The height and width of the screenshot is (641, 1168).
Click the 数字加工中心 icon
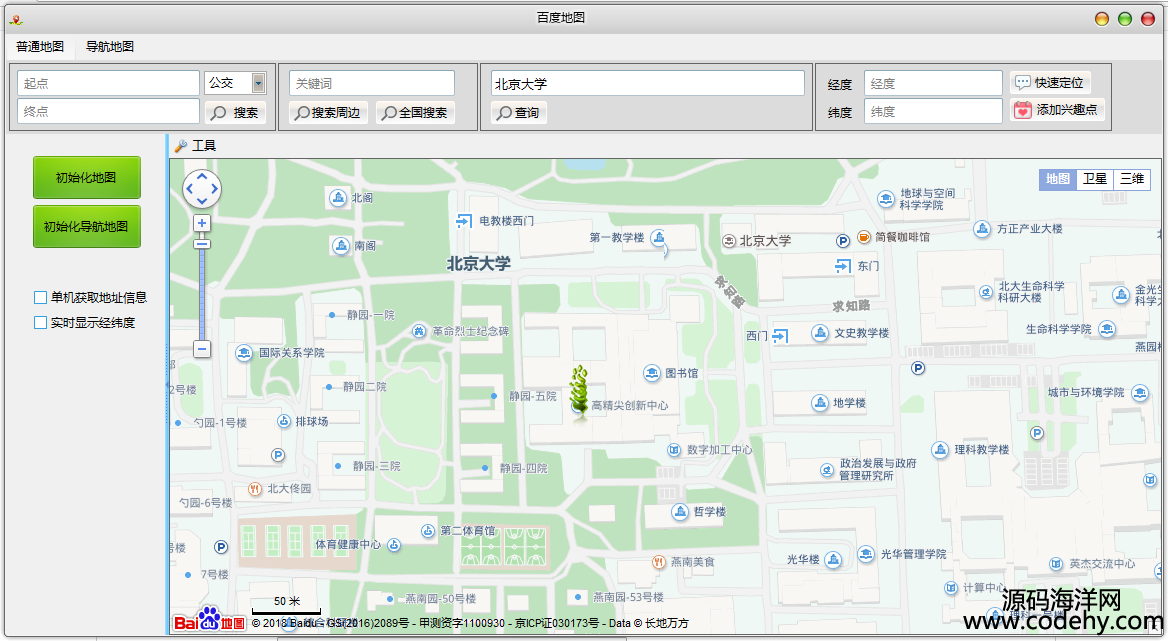click(x=673, y=450)
